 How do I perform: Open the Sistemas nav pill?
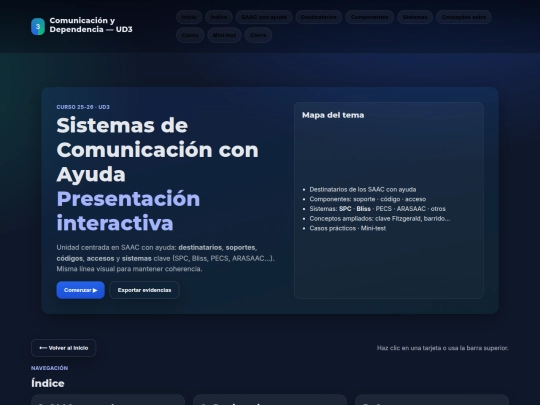tap(415, 17)
